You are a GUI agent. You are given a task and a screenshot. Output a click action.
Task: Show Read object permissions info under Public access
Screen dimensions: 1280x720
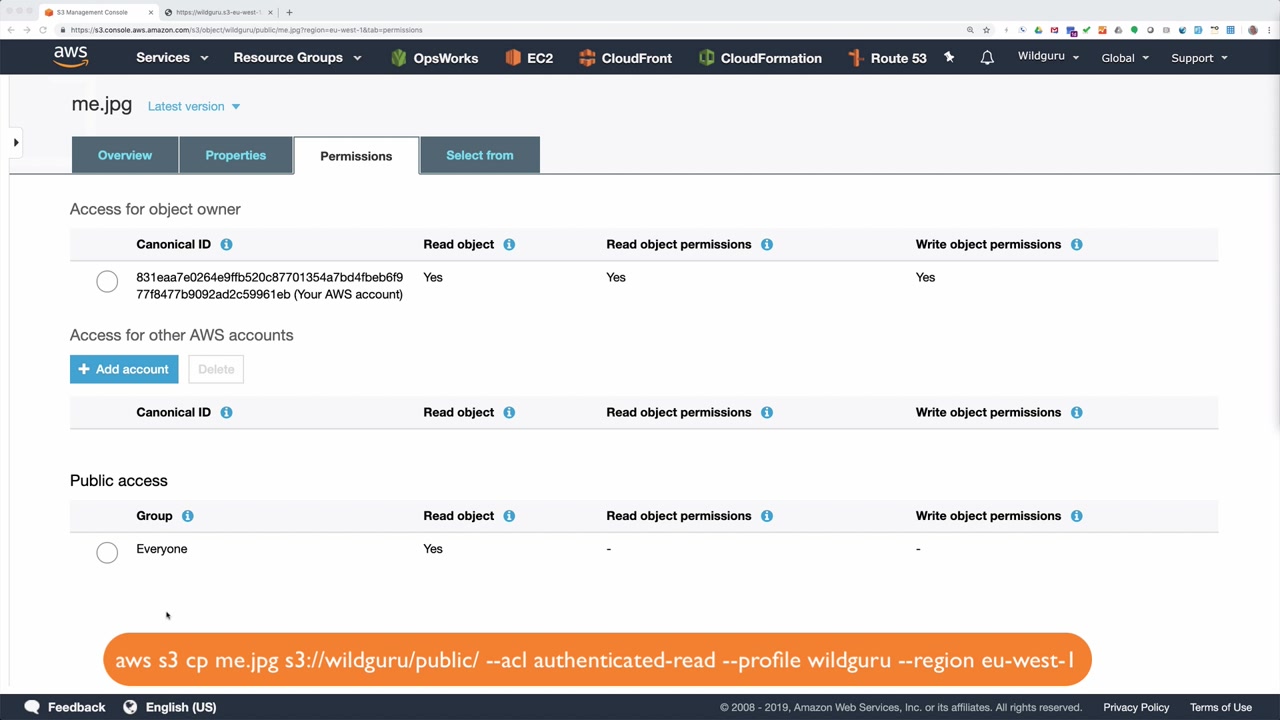[x=767, y=516]
